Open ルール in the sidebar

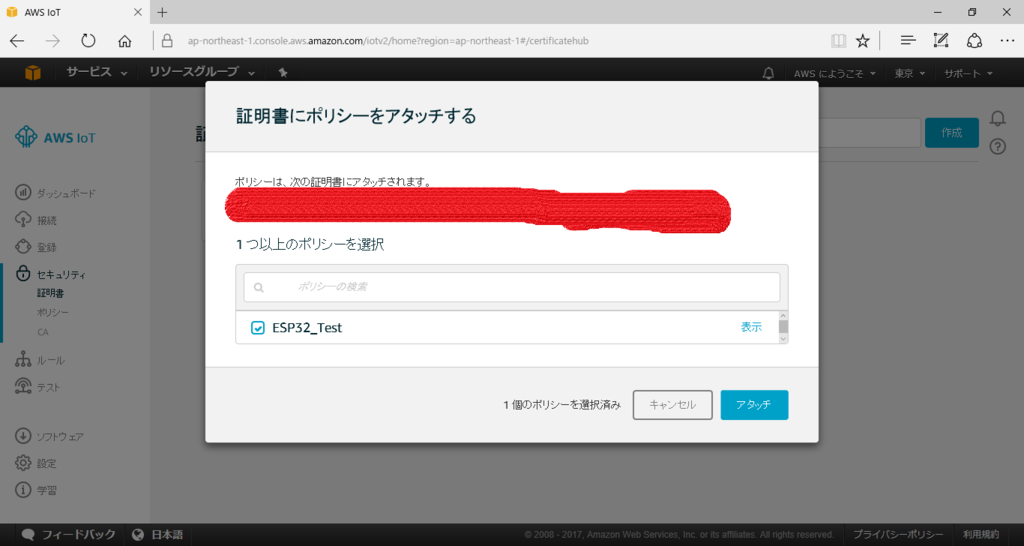[x=40, y=360]
